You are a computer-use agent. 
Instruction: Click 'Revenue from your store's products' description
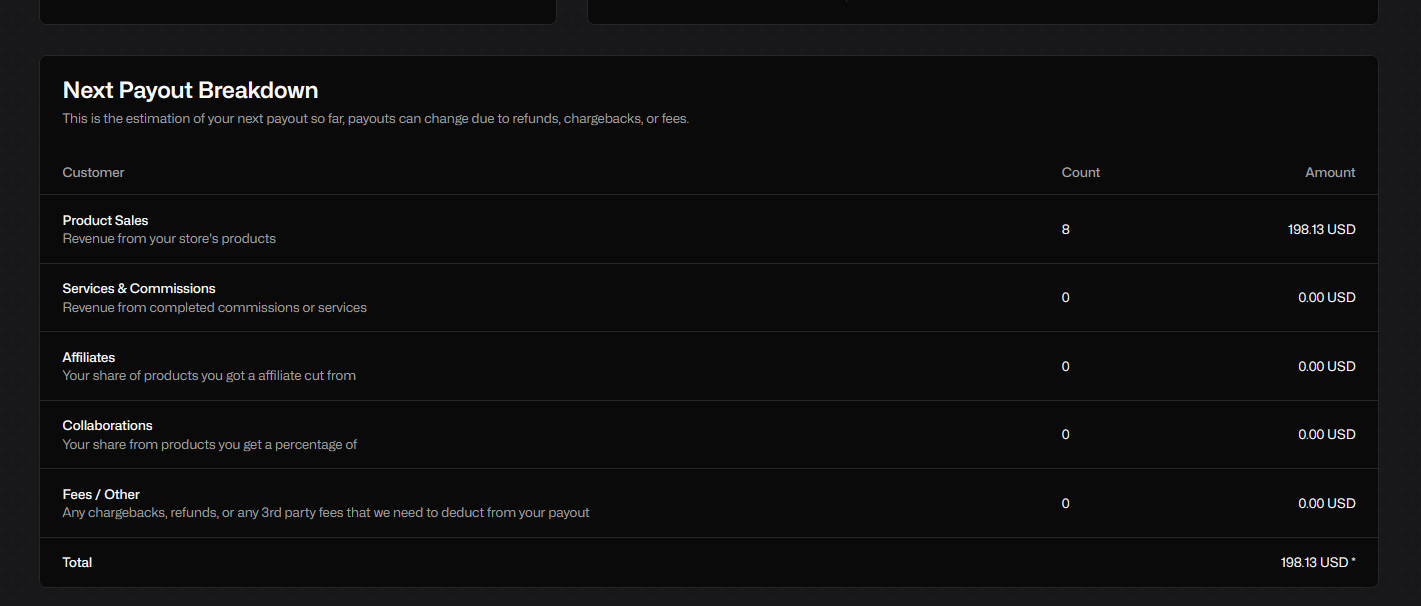pos(169,238)
